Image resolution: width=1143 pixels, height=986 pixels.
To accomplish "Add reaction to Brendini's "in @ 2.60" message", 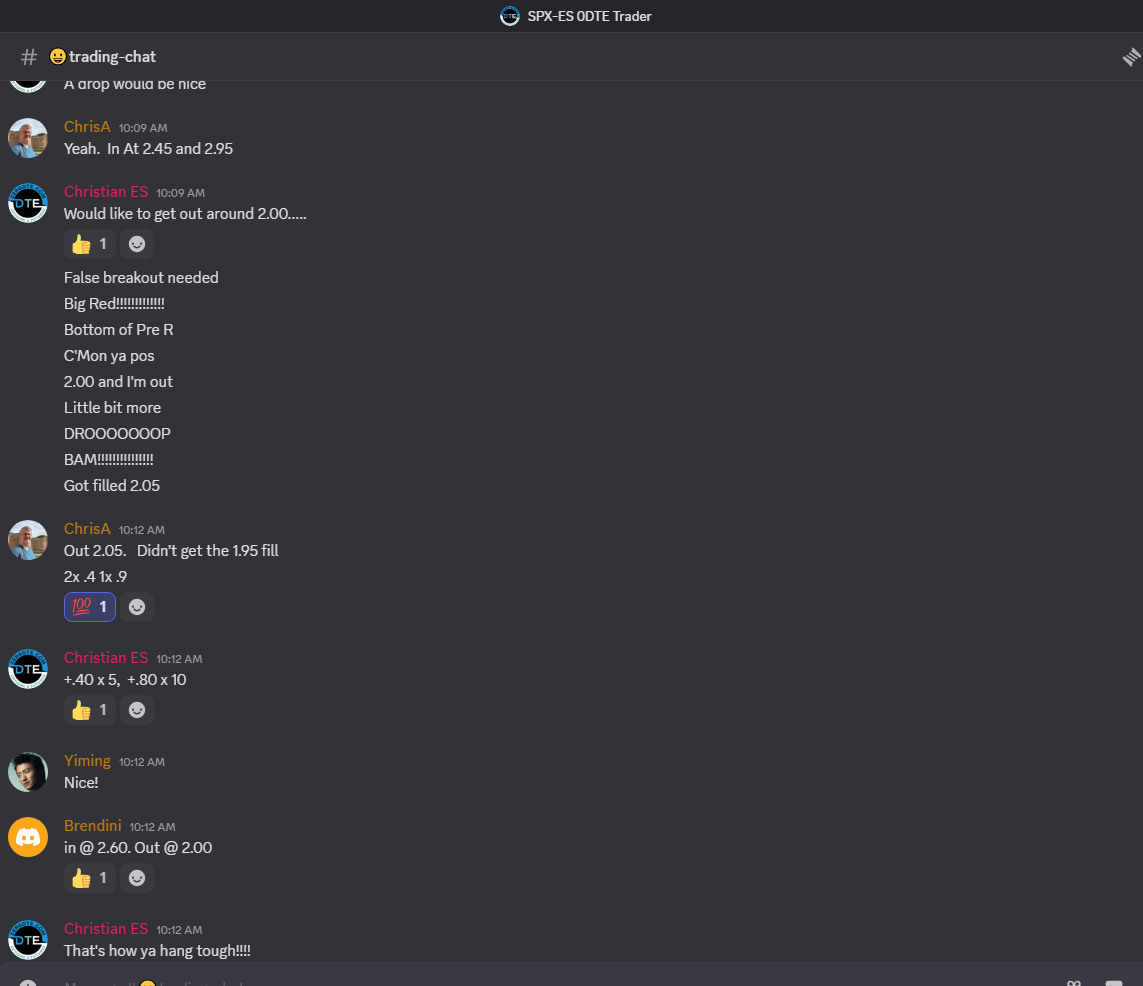I will 137,878.
